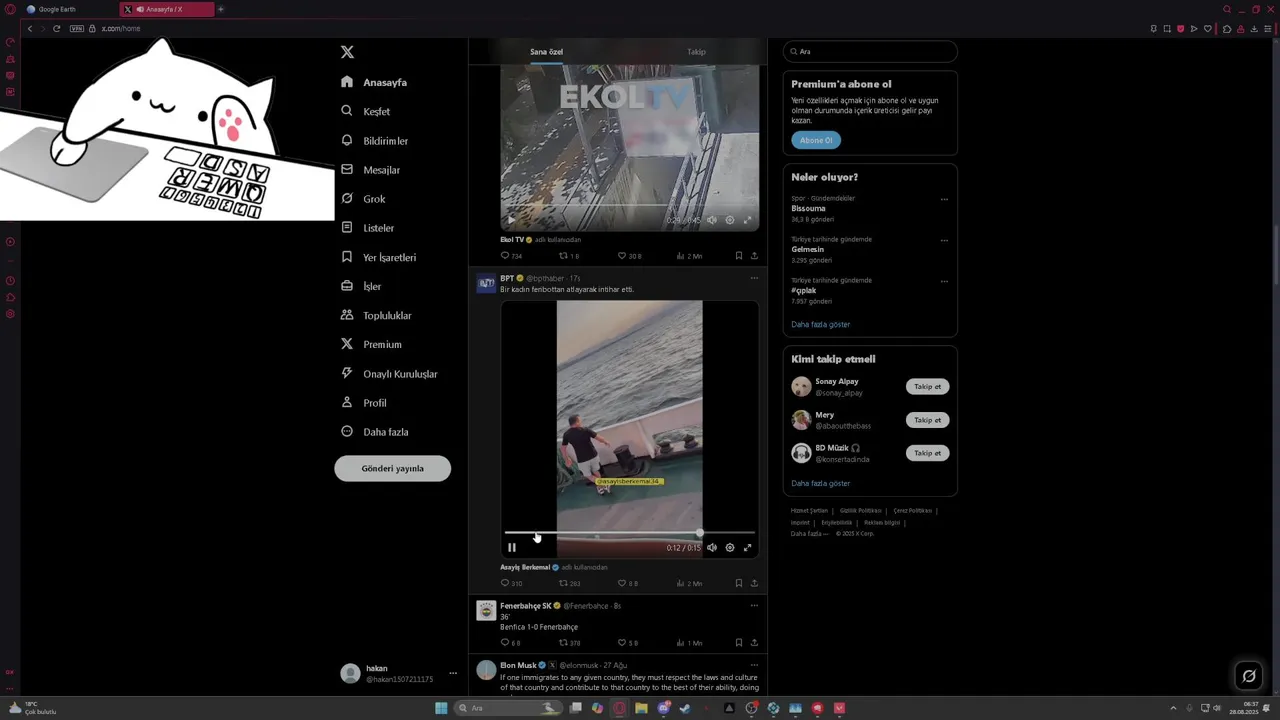Switch to the Sana özel tab
1280x720 pixels.
[x=546, y=52]
